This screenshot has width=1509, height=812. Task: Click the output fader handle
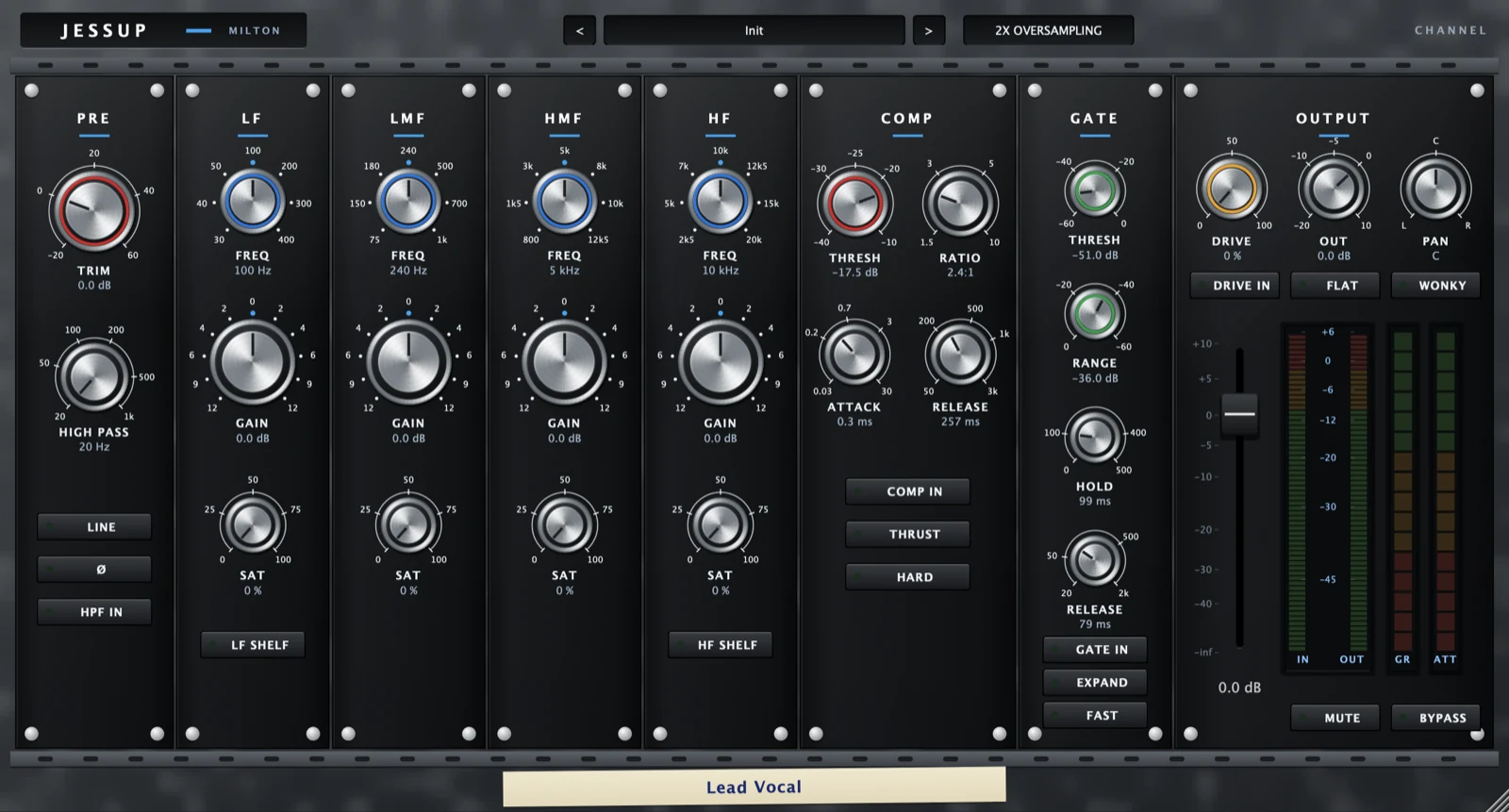1239,414
